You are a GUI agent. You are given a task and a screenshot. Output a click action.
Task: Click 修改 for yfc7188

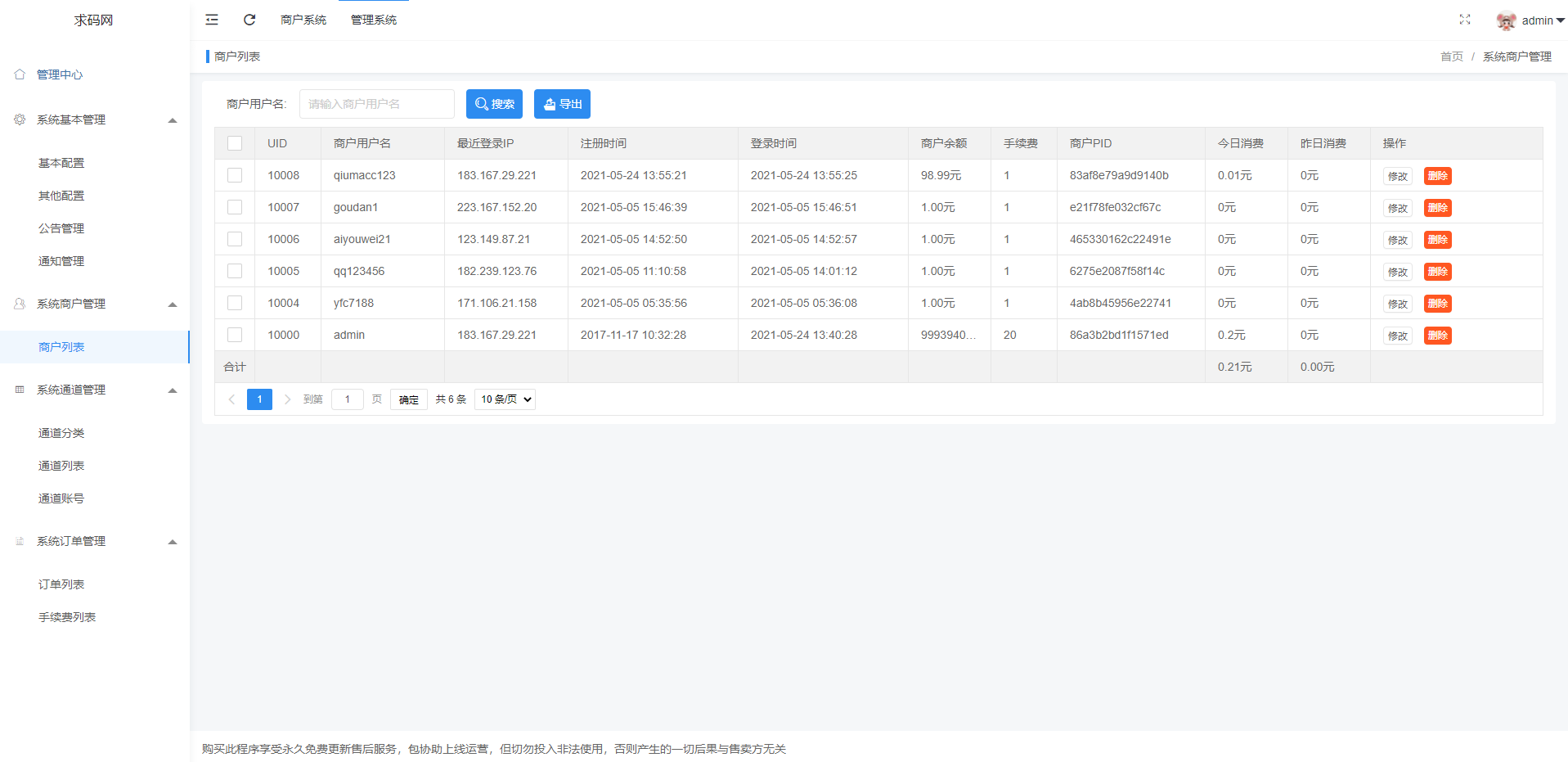[x=1398, y=304]
